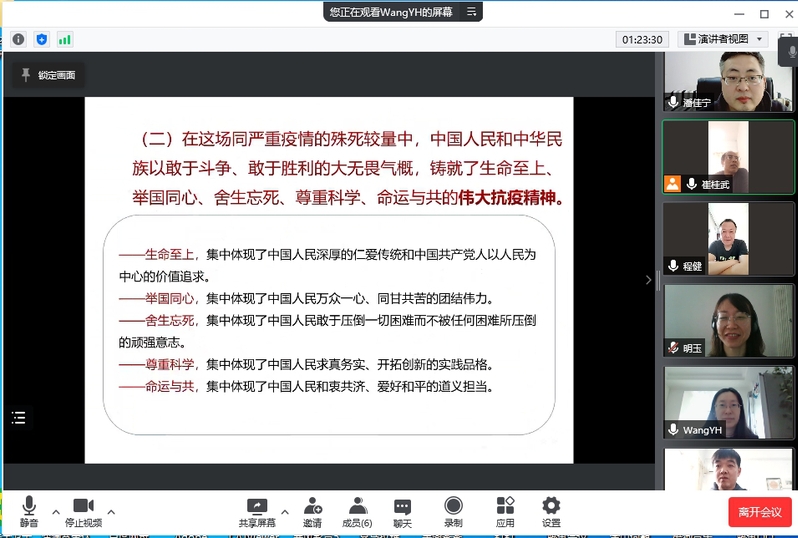
Task: Expand audio options arrow next to 静音
Action: (56, 511)
